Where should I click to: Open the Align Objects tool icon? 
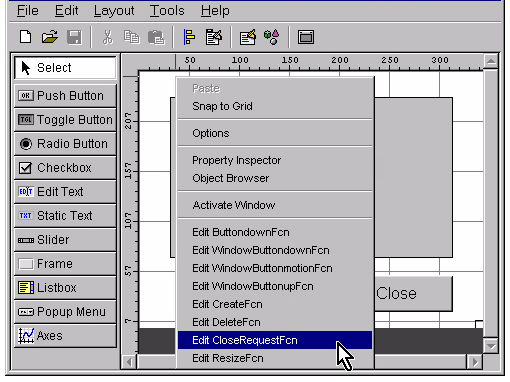coord(189,37)
